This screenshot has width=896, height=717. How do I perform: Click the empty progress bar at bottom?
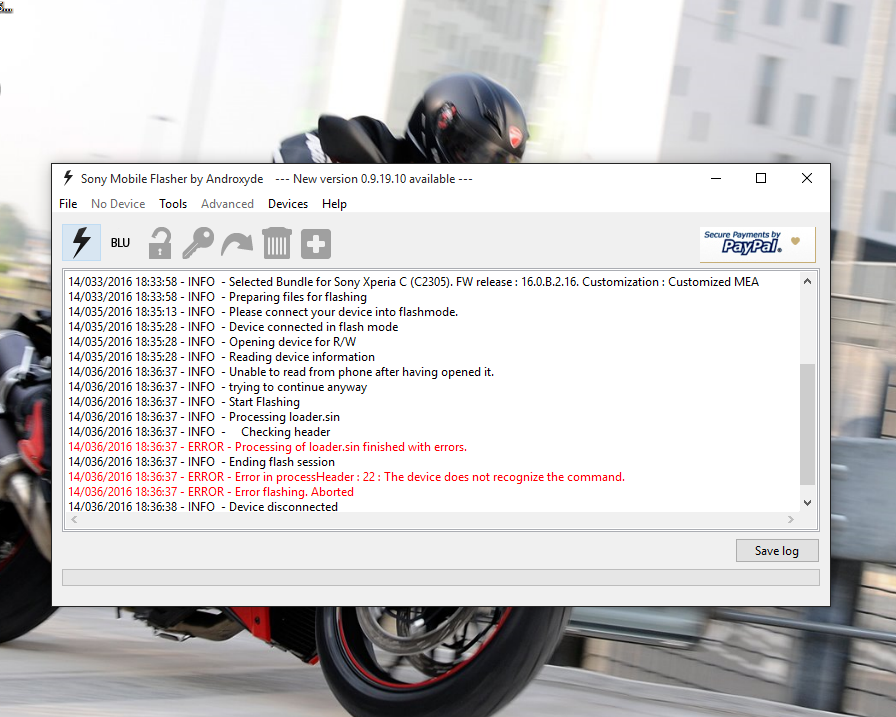tap(441, 578)
